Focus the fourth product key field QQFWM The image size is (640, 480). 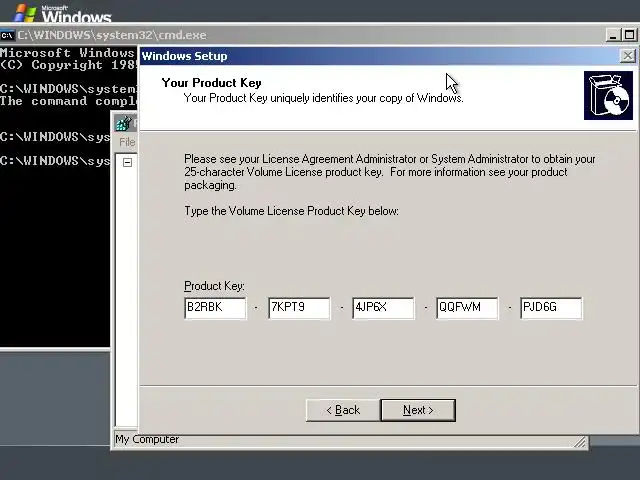467,308
